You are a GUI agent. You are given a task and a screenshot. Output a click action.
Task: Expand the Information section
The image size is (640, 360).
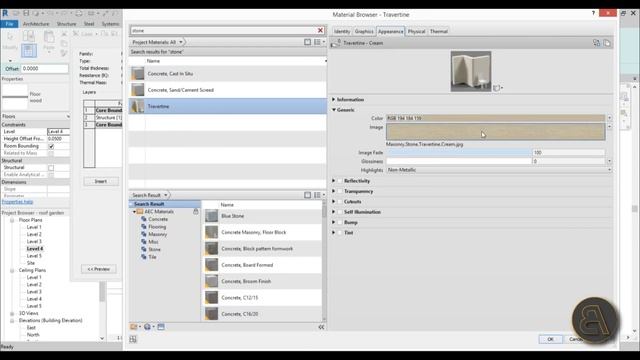[333, 100]
